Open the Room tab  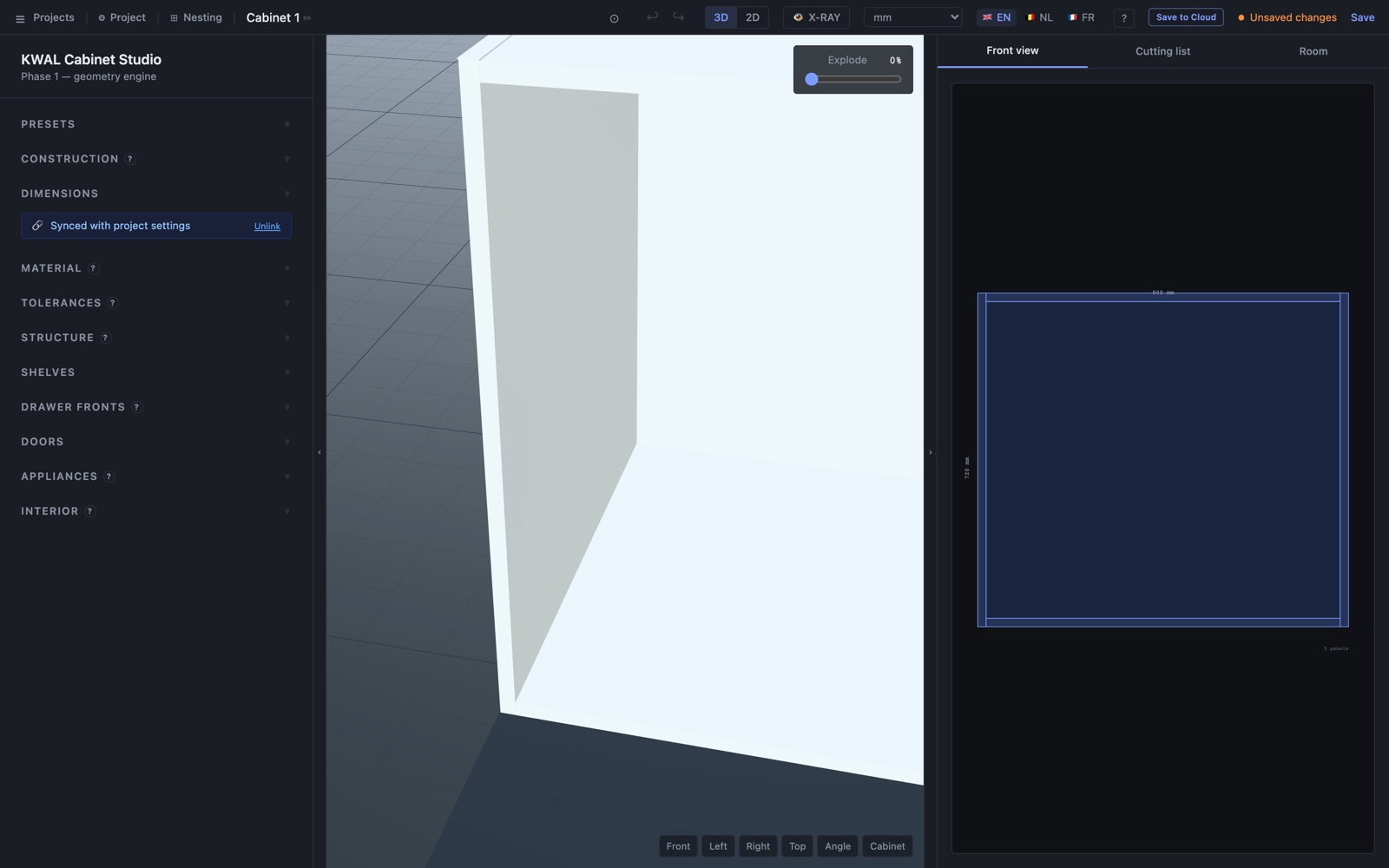point(1313,51)
